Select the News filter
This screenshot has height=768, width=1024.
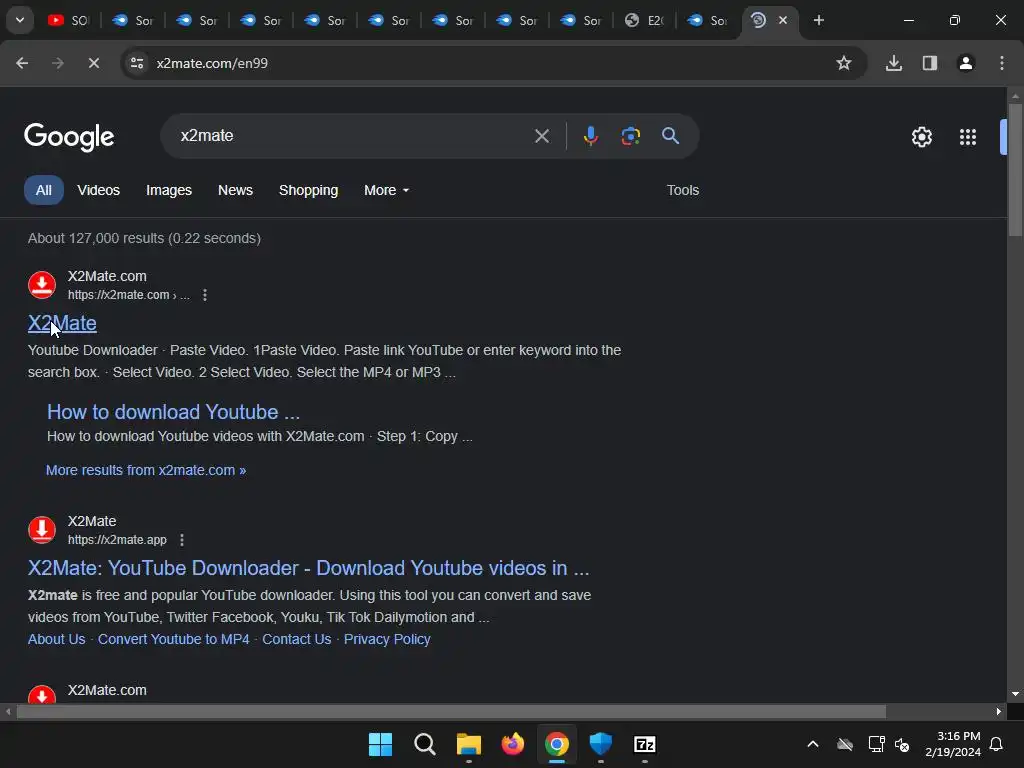click(x=235, y=191)
